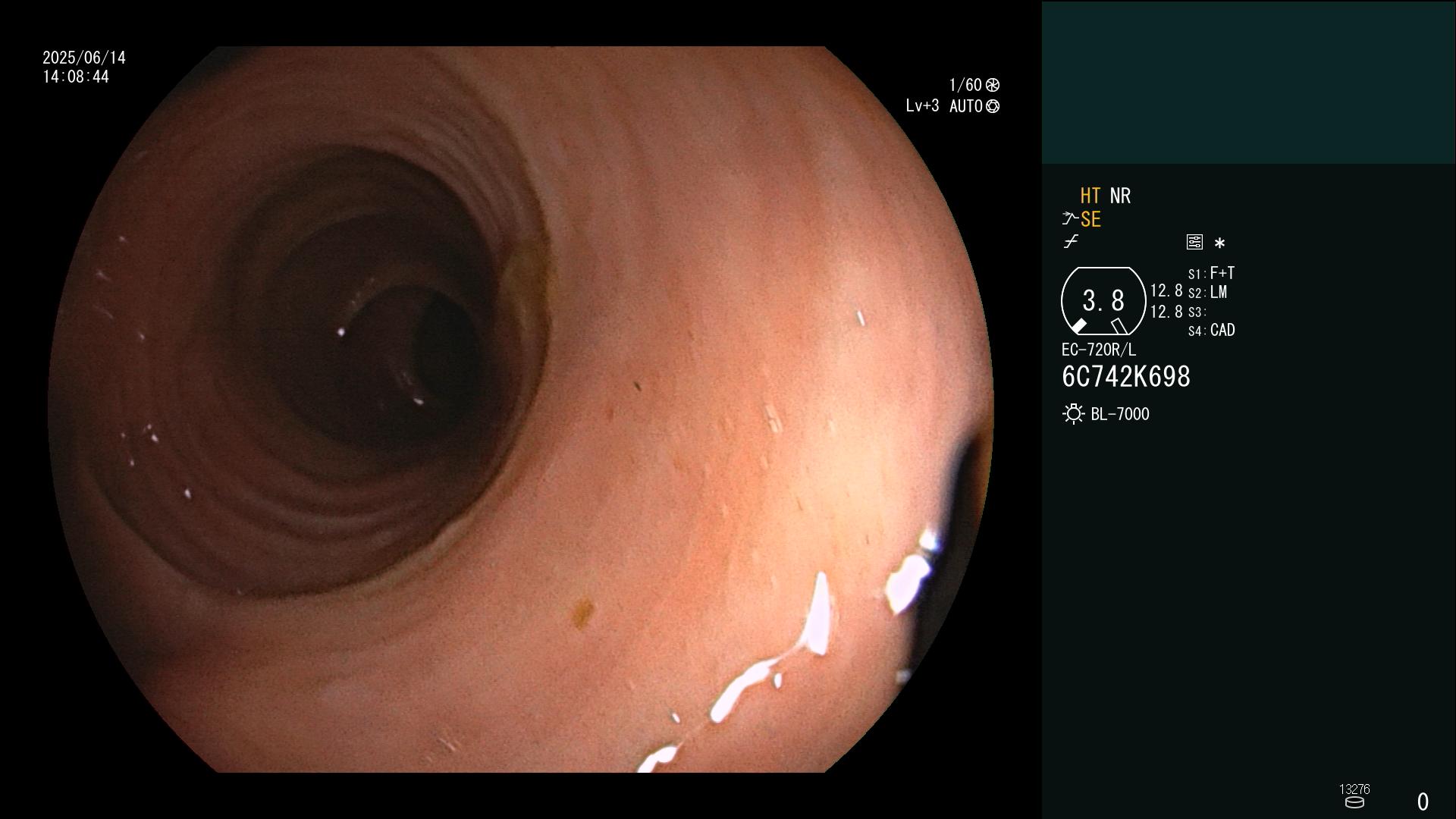Click the AUTO exposure mode text

[x=966, y=106]
